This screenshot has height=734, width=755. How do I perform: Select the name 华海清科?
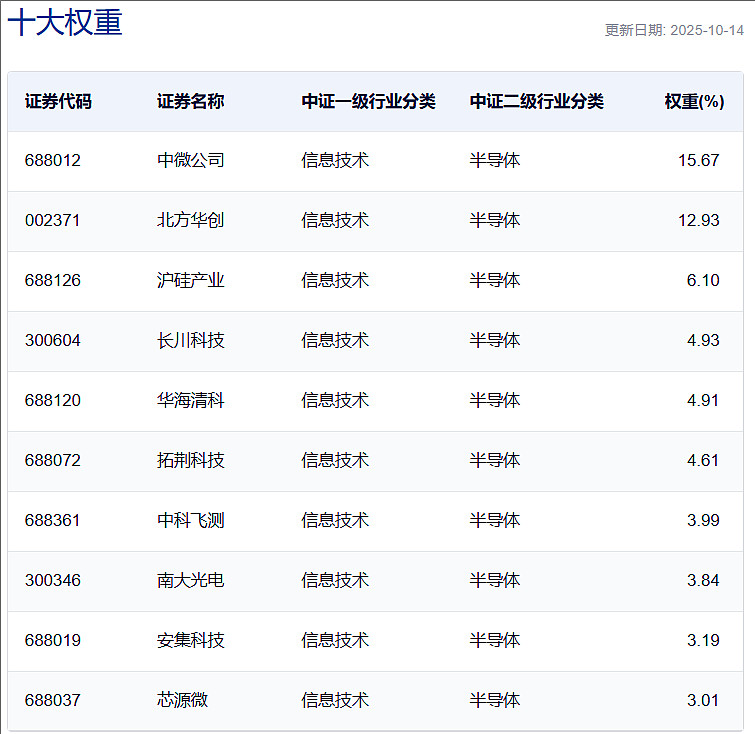coord(191,400)
